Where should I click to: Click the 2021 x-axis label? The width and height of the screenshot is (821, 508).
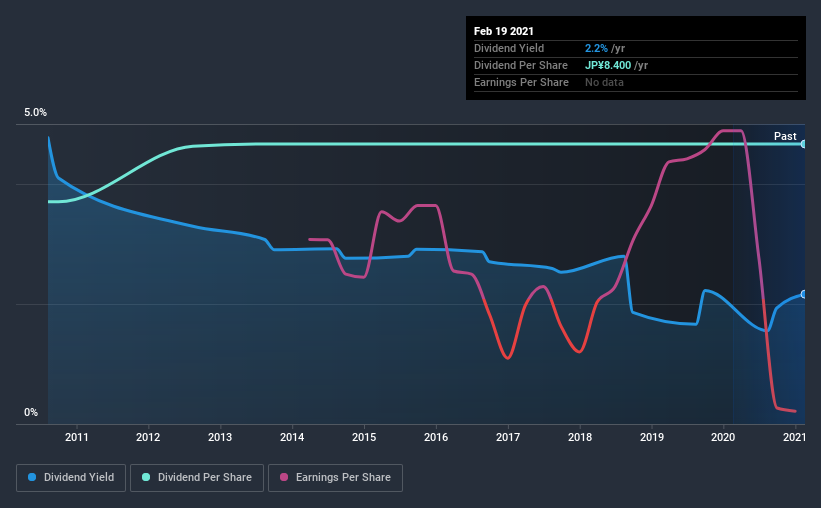click(794, 437)
